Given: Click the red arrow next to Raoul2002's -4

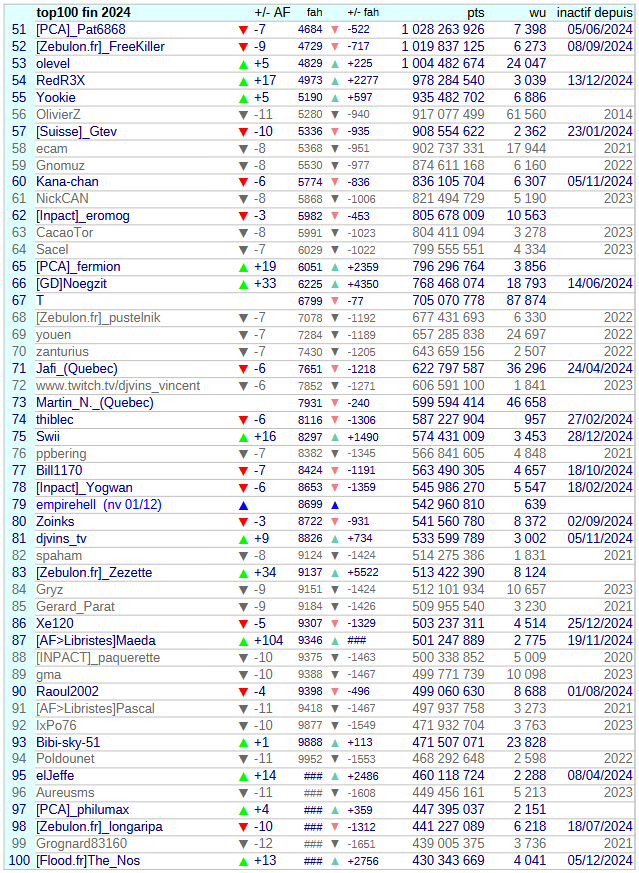Looking at the screenshot, I should (243, 691).
